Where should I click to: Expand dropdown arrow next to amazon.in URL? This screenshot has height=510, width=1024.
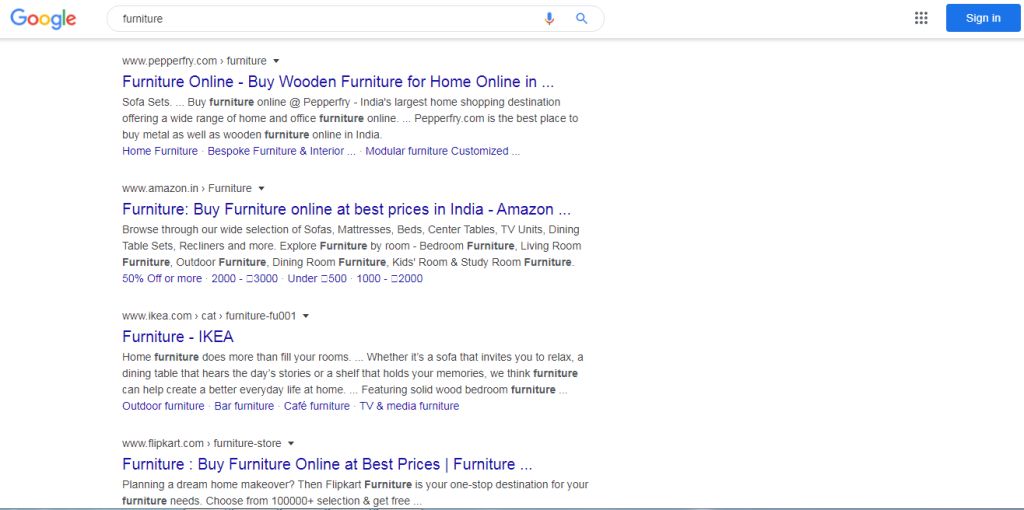(262, 188)
